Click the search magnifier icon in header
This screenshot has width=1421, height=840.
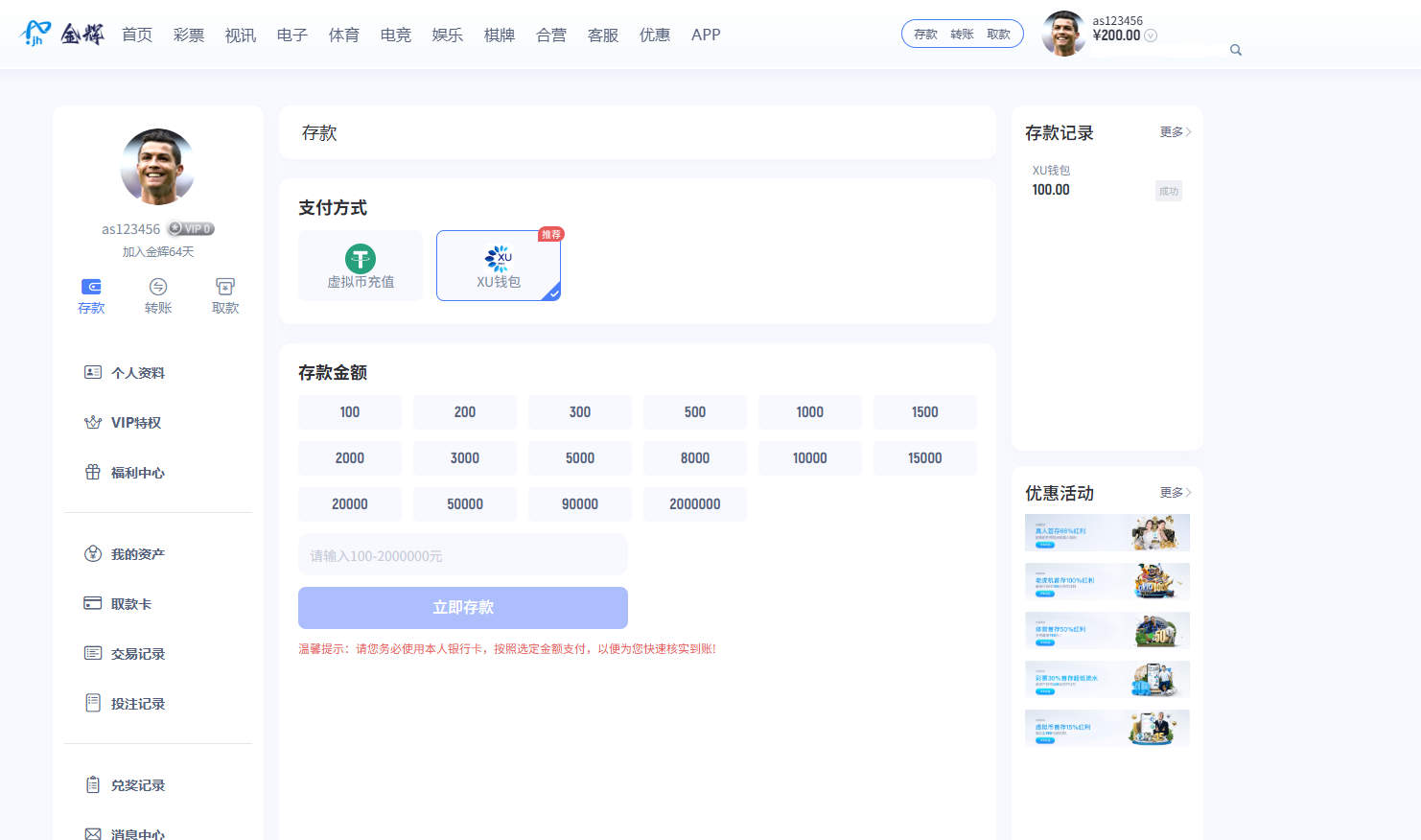(x=1236, y=50)
